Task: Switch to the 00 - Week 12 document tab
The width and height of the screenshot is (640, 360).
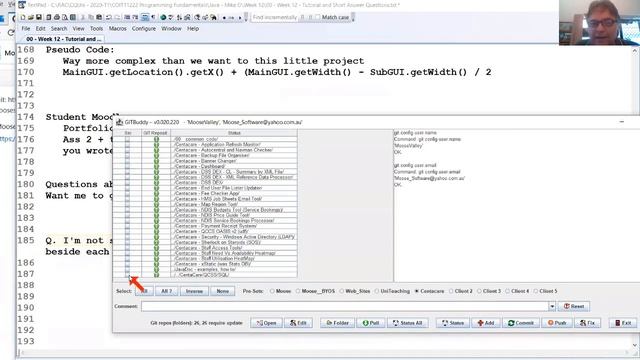Action: (x=63, y=39)
